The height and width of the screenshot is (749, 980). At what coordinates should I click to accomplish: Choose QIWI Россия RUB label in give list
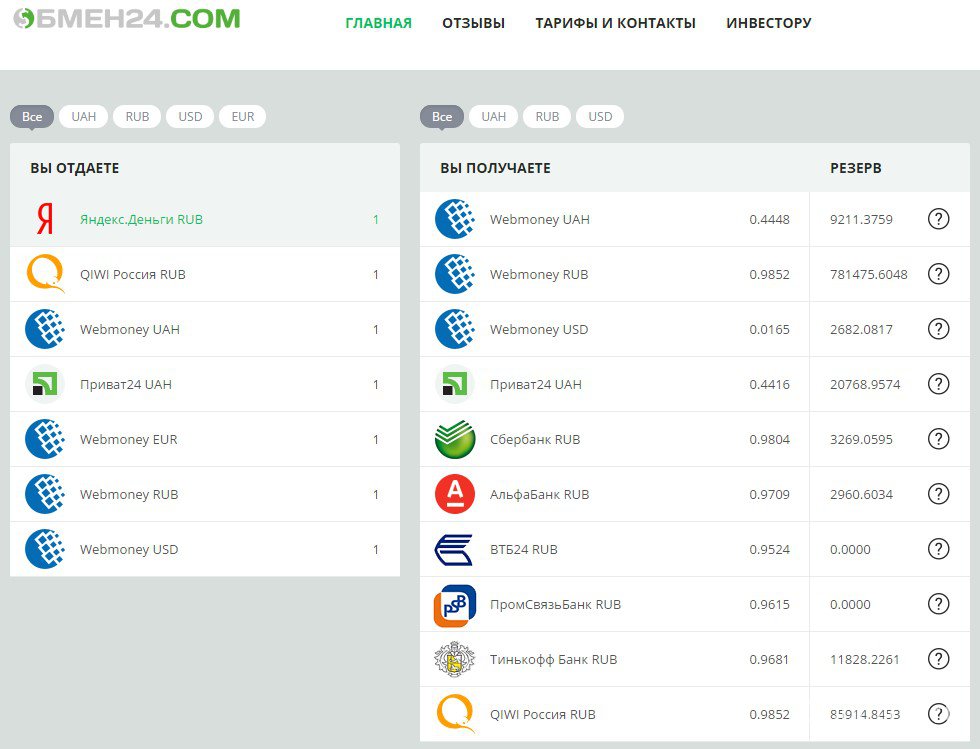[x=132, y=274]
